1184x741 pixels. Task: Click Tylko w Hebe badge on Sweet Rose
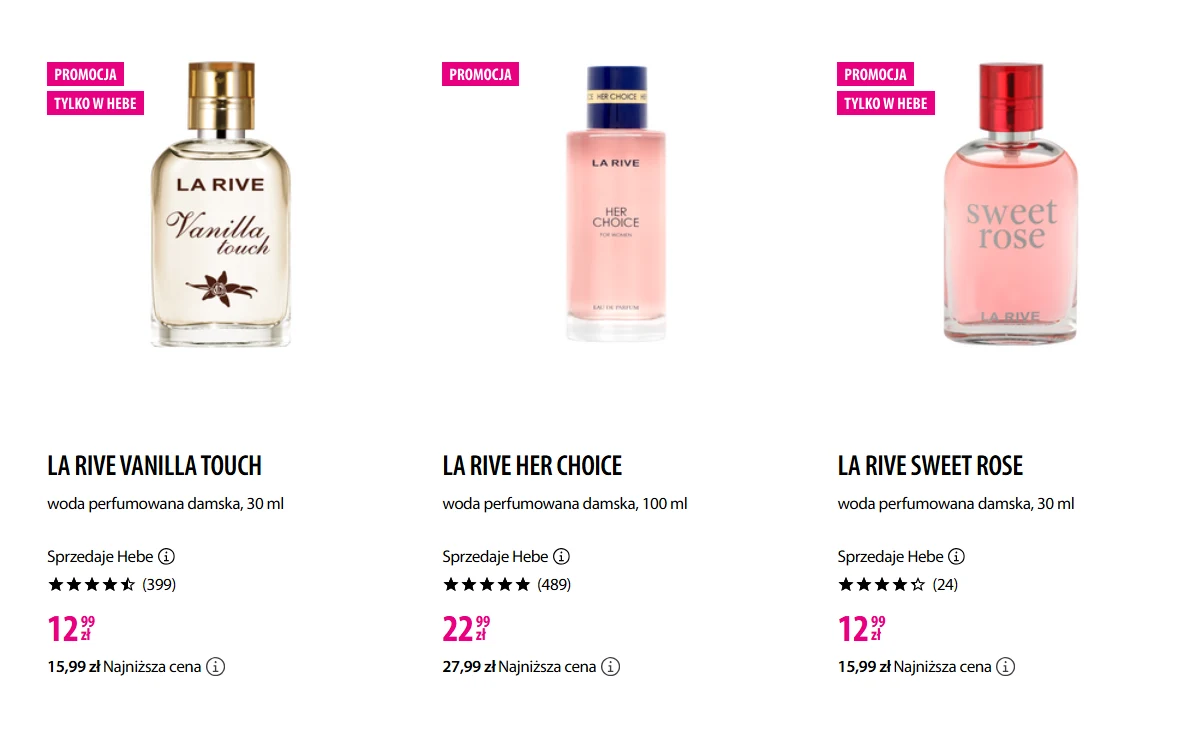pos(885,103)
